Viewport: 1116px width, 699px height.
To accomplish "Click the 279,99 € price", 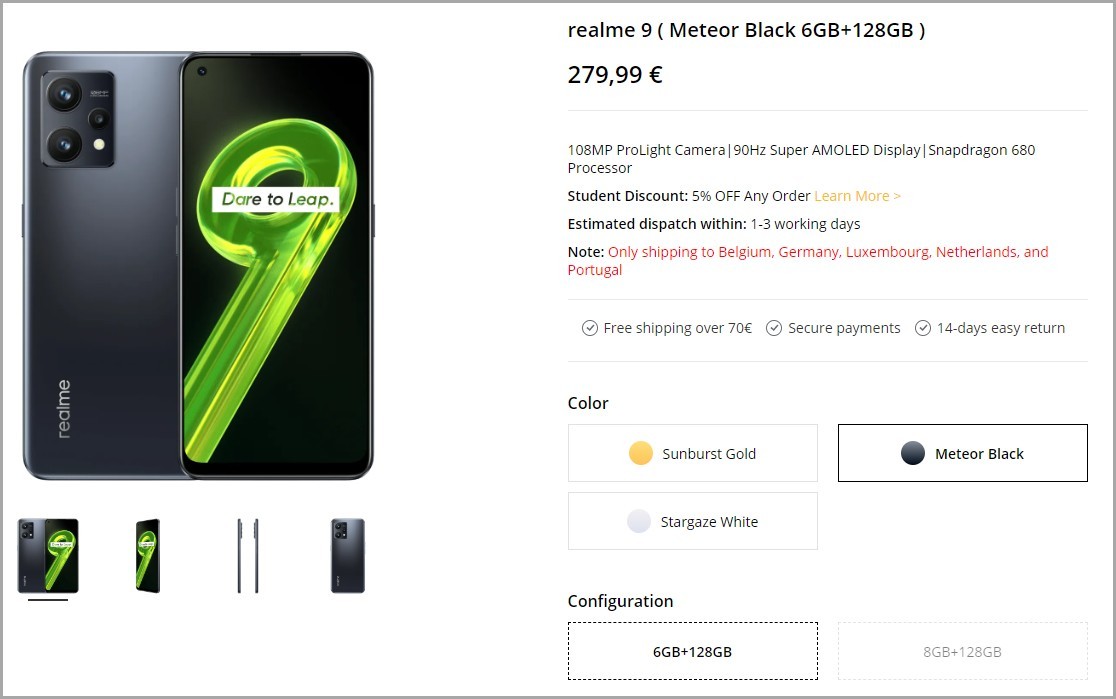I will click(x=615, y=74).
